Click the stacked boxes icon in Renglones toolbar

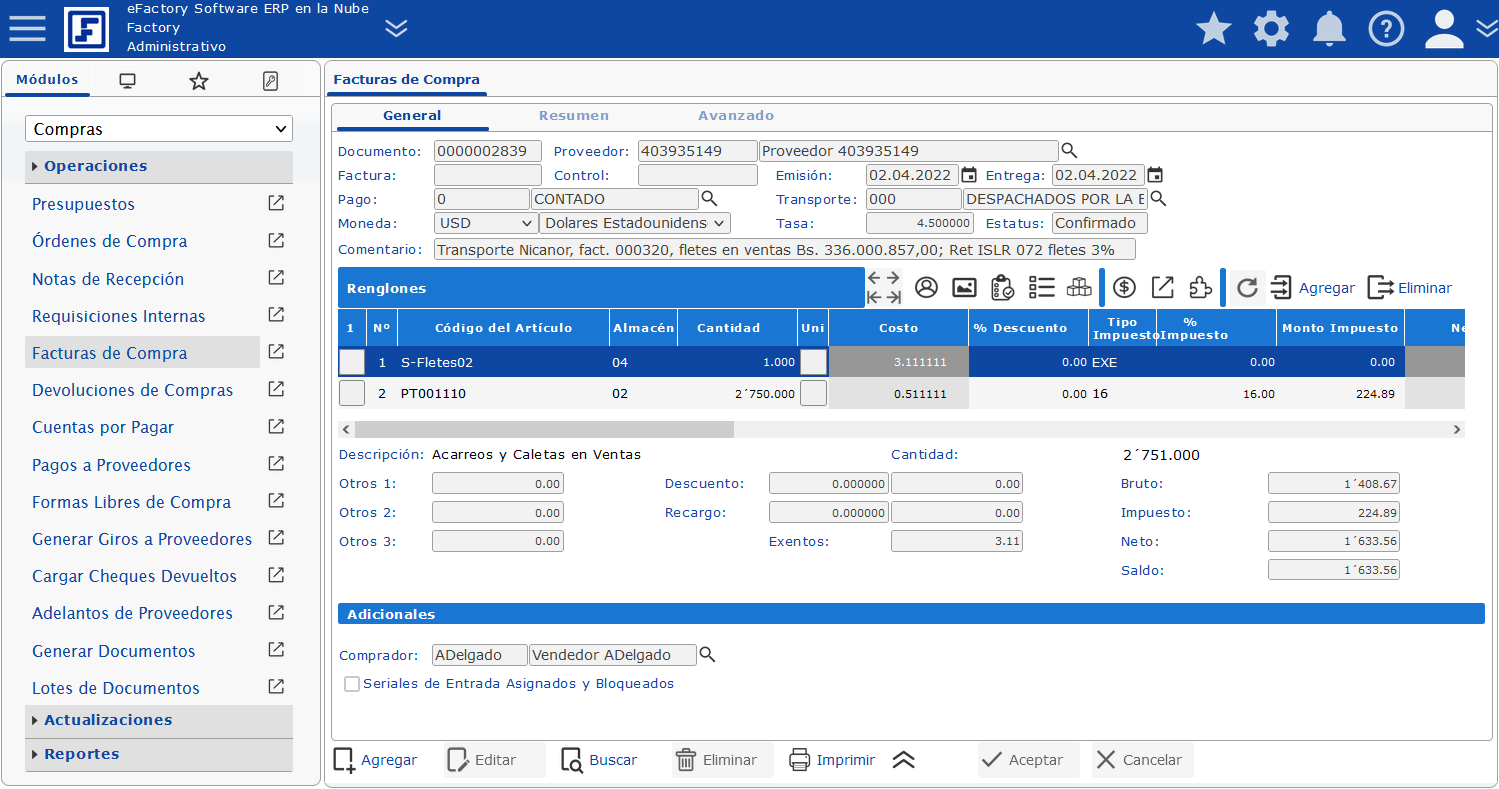[x=1079, y=288]
